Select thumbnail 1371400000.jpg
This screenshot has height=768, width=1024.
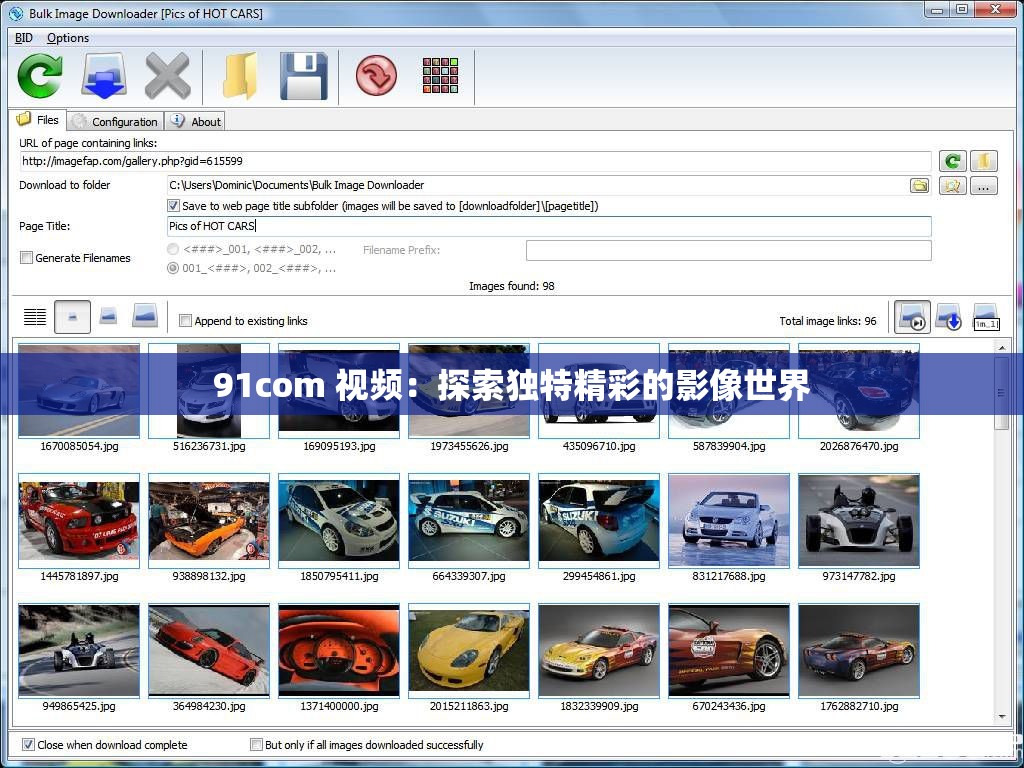click(338, 650)
